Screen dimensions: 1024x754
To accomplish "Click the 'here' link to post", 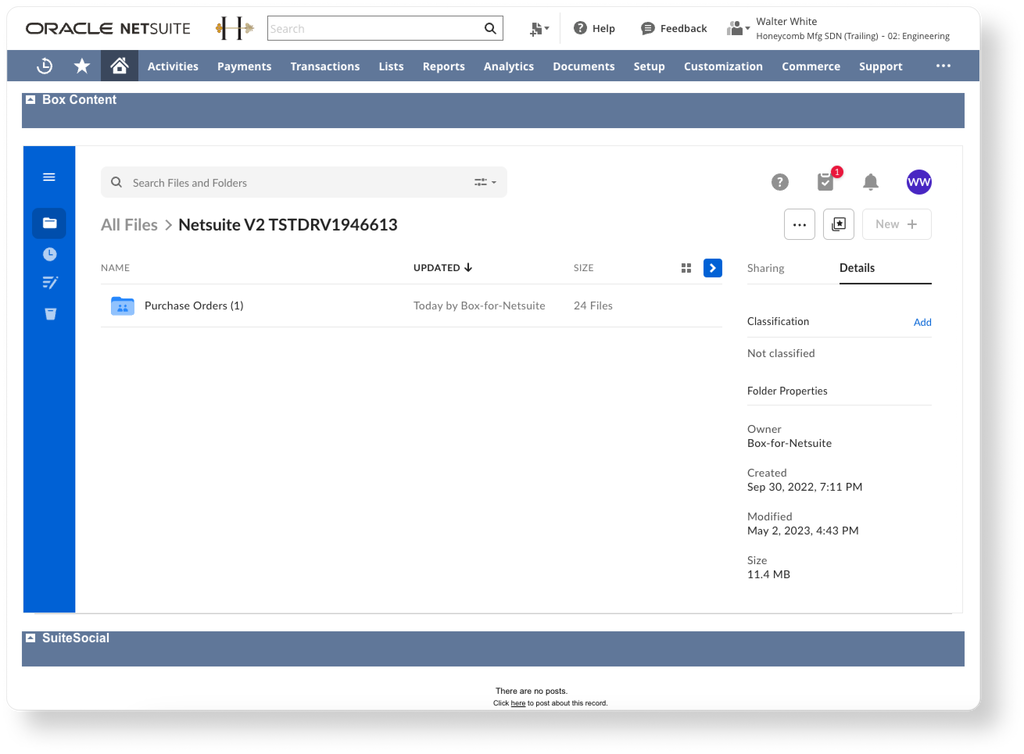I will (x=518, y=703).
